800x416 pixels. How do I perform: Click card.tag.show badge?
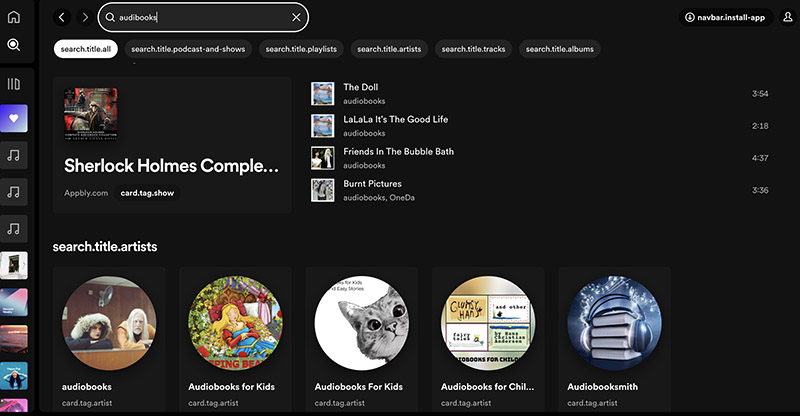click(147, 193)
